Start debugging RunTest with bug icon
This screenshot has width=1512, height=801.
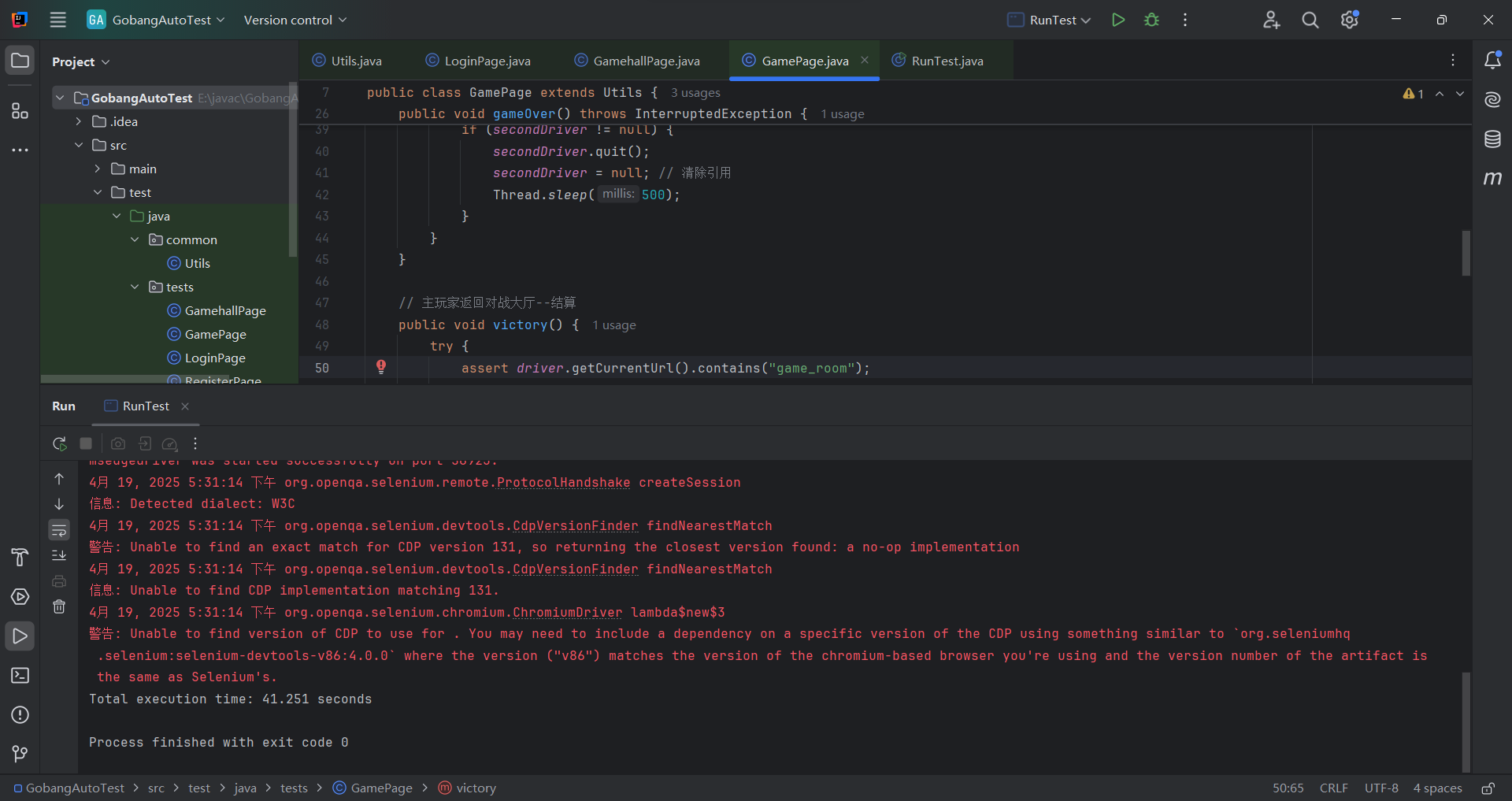pyautogui.click(x=1151, y=20)
